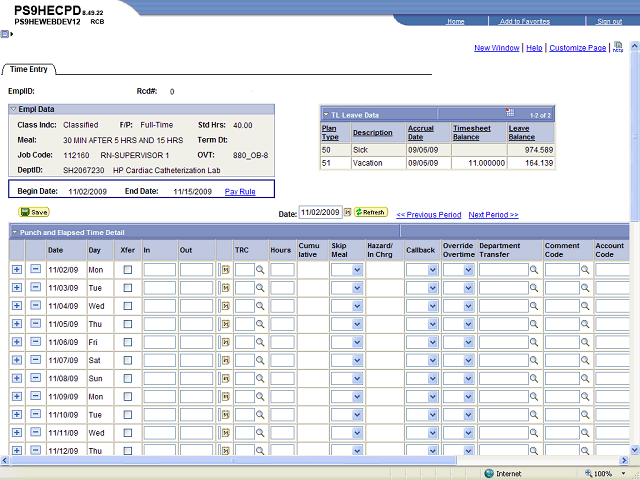Image resolution: width=640 pixels, height=480 pixels.
Task: Remove the 11/11/09 Wed row
Action: pos(36,432)
